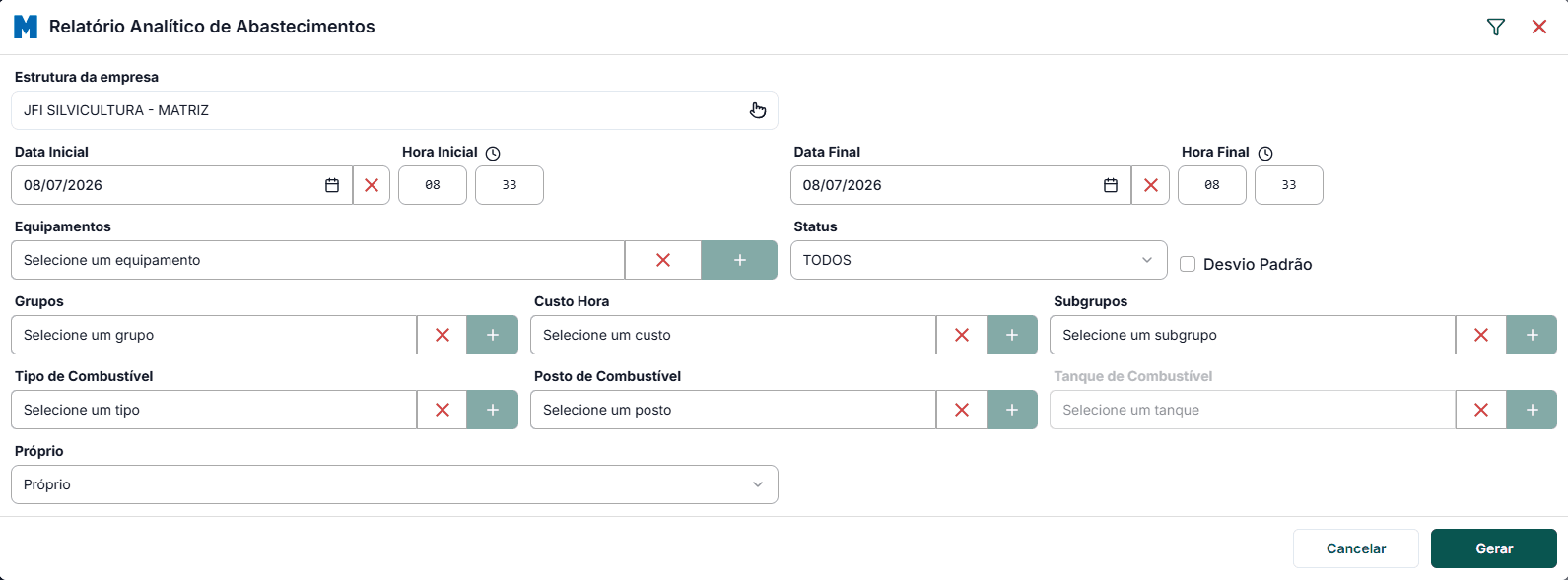Add a group with plus button

[493, 335]
